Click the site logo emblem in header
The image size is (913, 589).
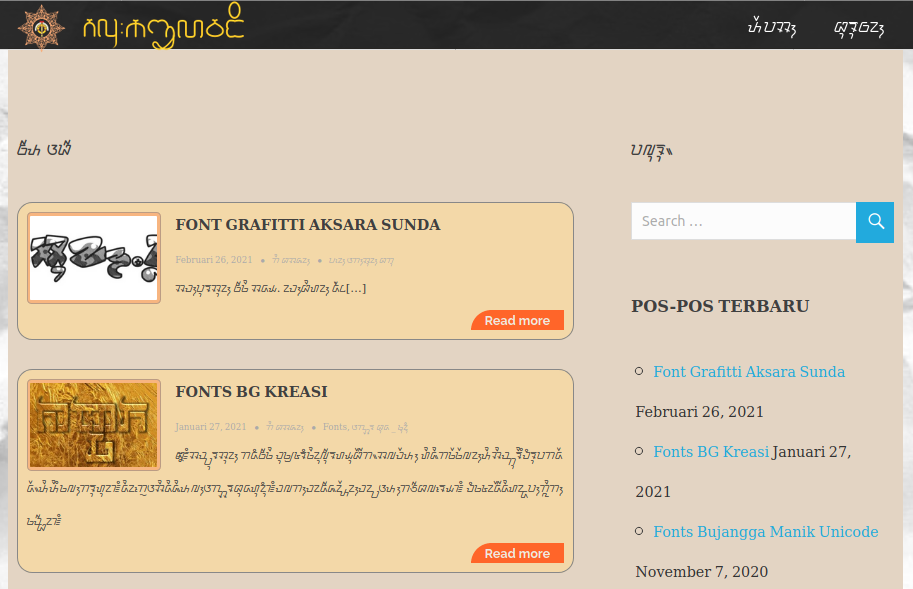pos(41,25)
